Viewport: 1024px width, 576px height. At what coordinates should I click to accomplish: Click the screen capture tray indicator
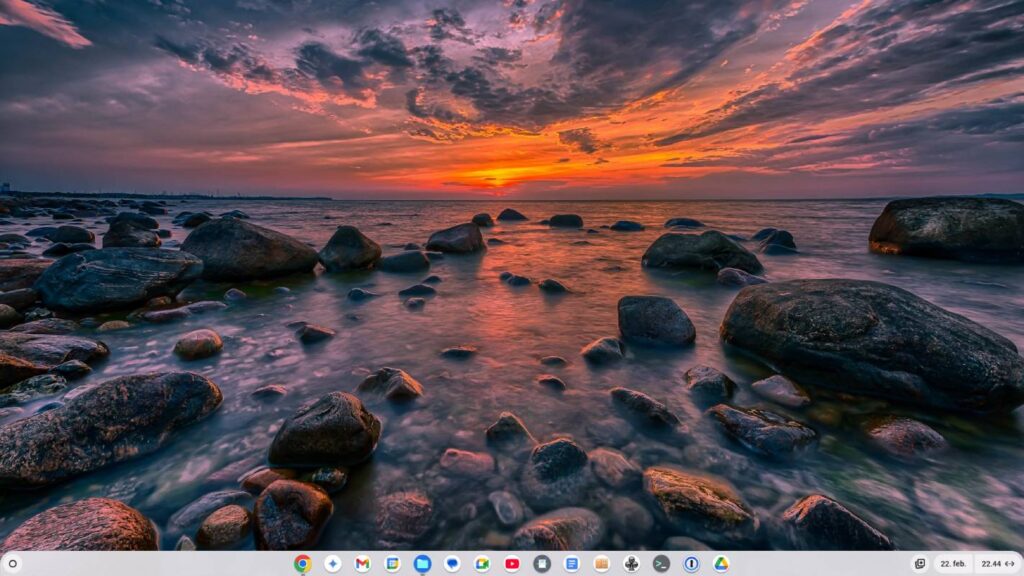click(x=920, y=563)
